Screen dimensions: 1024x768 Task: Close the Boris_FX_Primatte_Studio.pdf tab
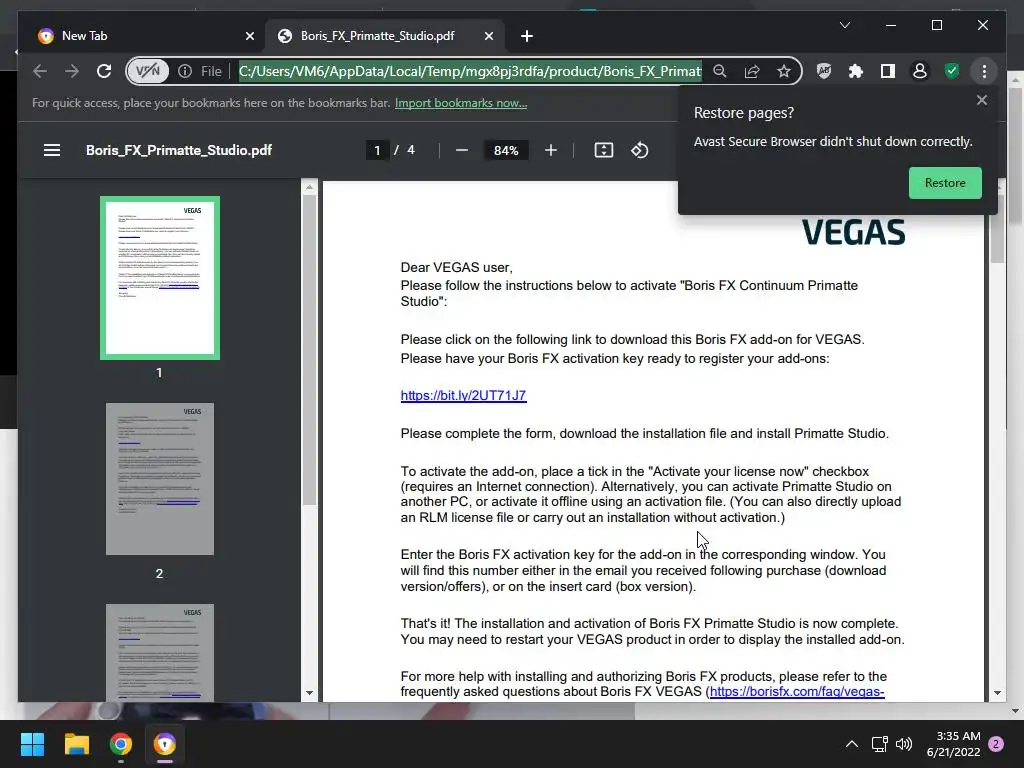488,36
